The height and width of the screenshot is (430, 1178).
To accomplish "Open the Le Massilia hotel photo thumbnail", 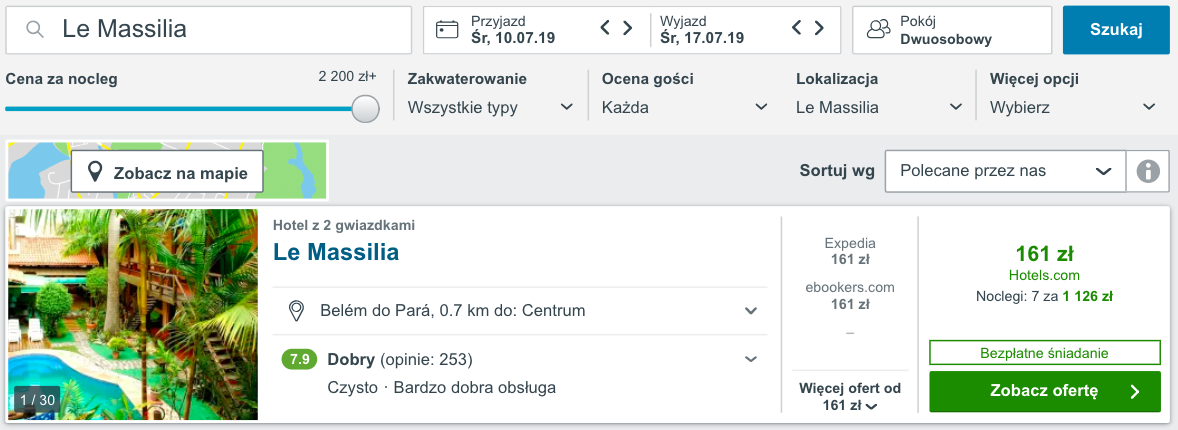I will [133, 314].
